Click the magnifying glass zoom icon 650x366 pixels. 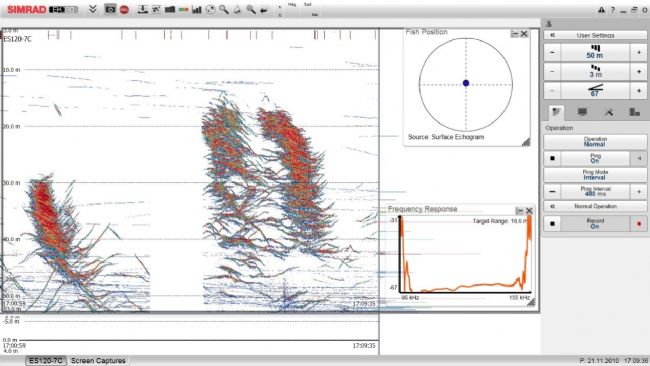[x=224, y=9]
